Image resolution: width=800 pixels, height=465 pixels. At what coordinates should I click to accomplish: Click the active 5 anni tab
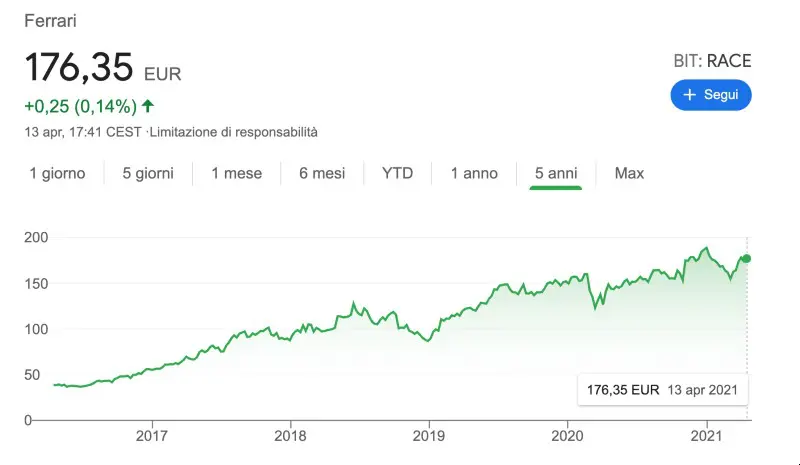pyautogui.click(x=556, y=174)
